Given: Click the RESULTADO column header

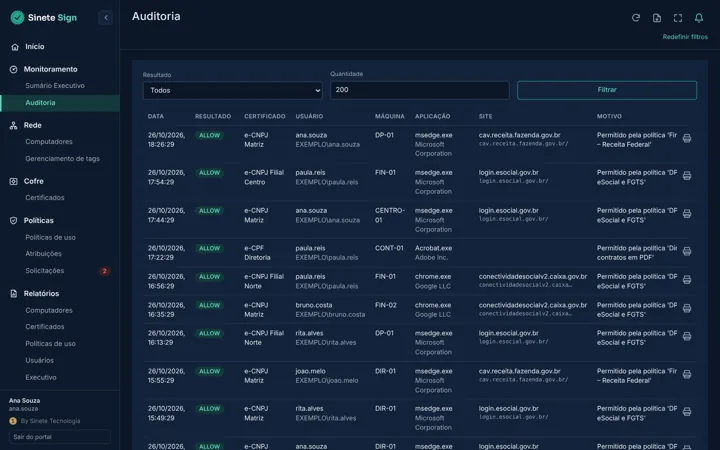Looking at the screenshot, I should [213, 117].
